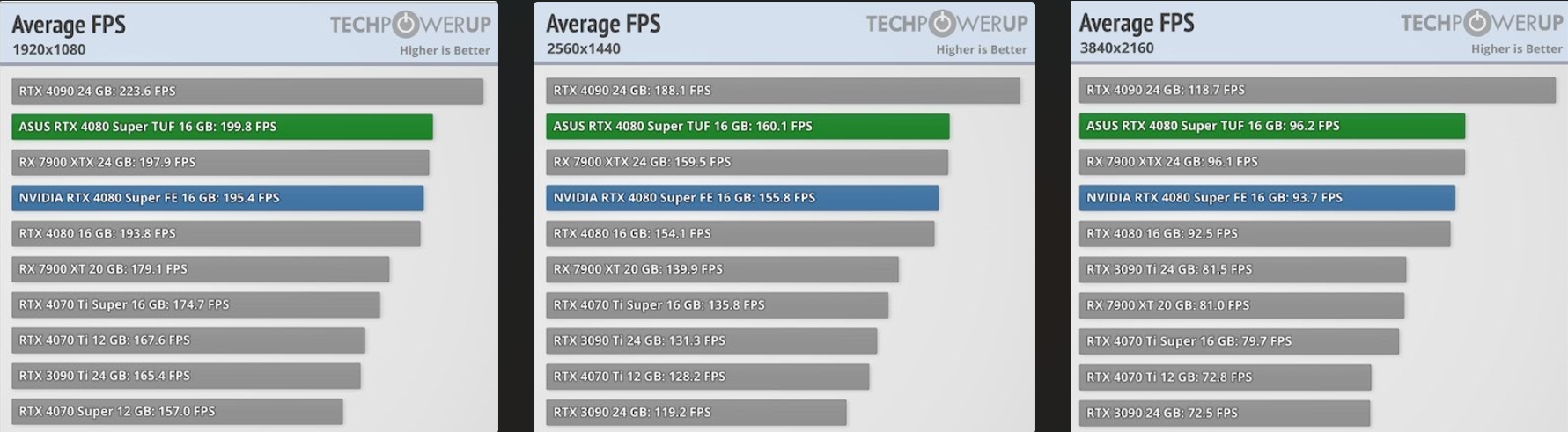Click the Average FPS title above 3840x2160
The image size is (1568, 432).
[1137, 23]
